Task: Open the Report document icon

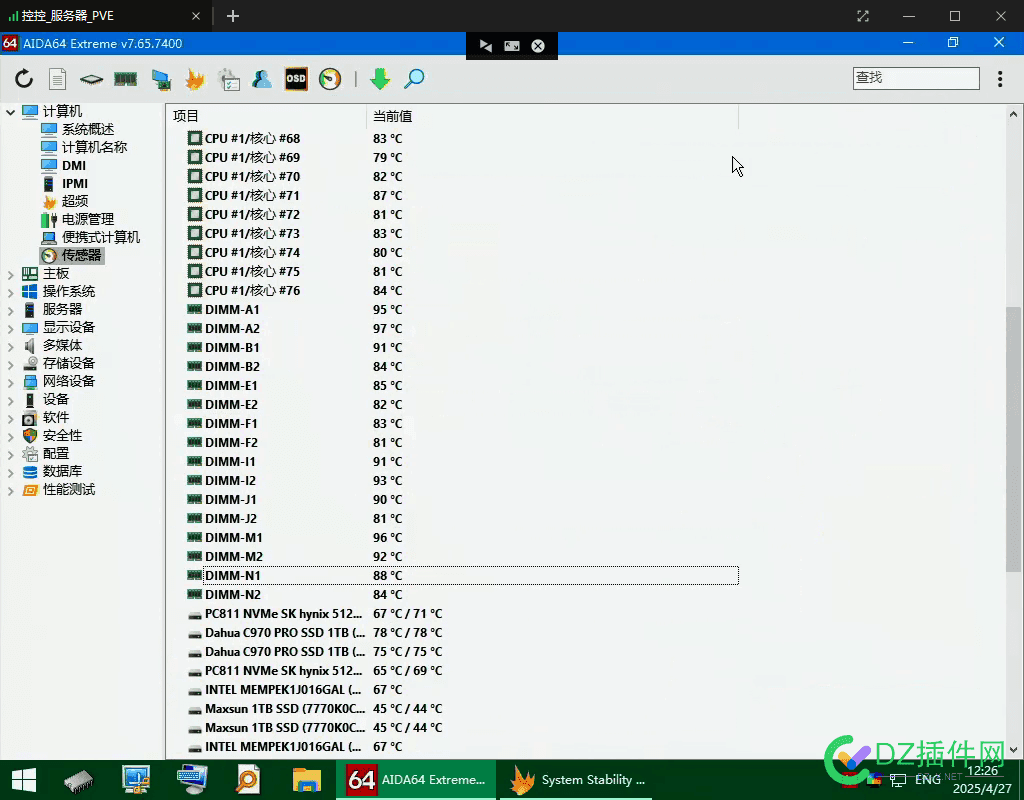Action: point(58,79)
